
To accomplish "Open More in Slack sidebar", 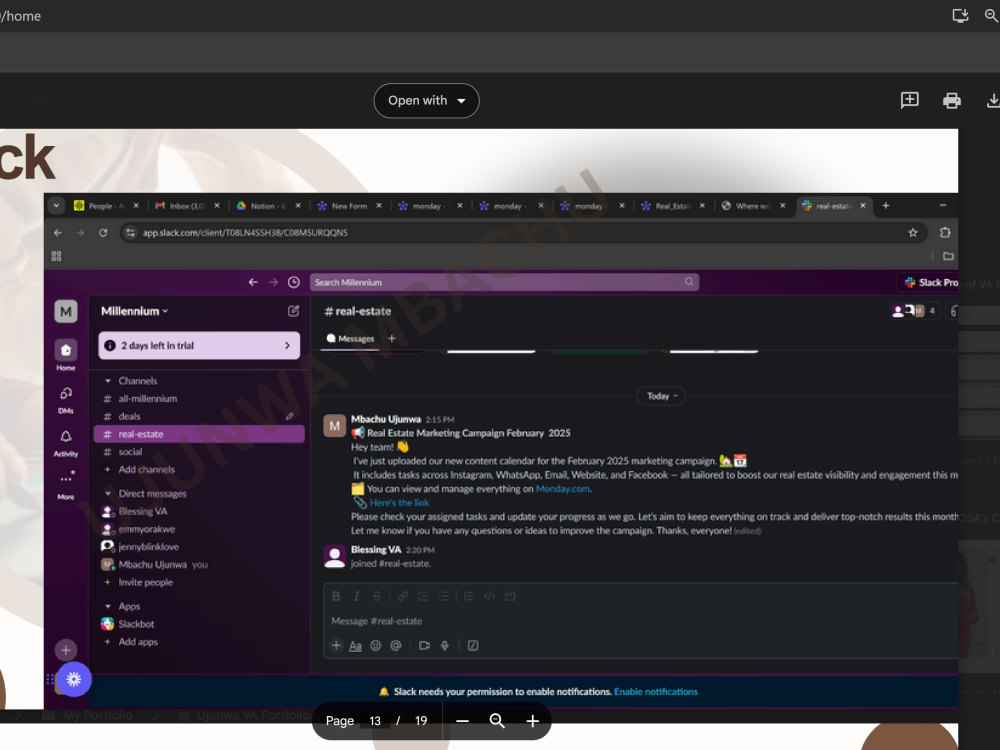I will coord(66,485).
